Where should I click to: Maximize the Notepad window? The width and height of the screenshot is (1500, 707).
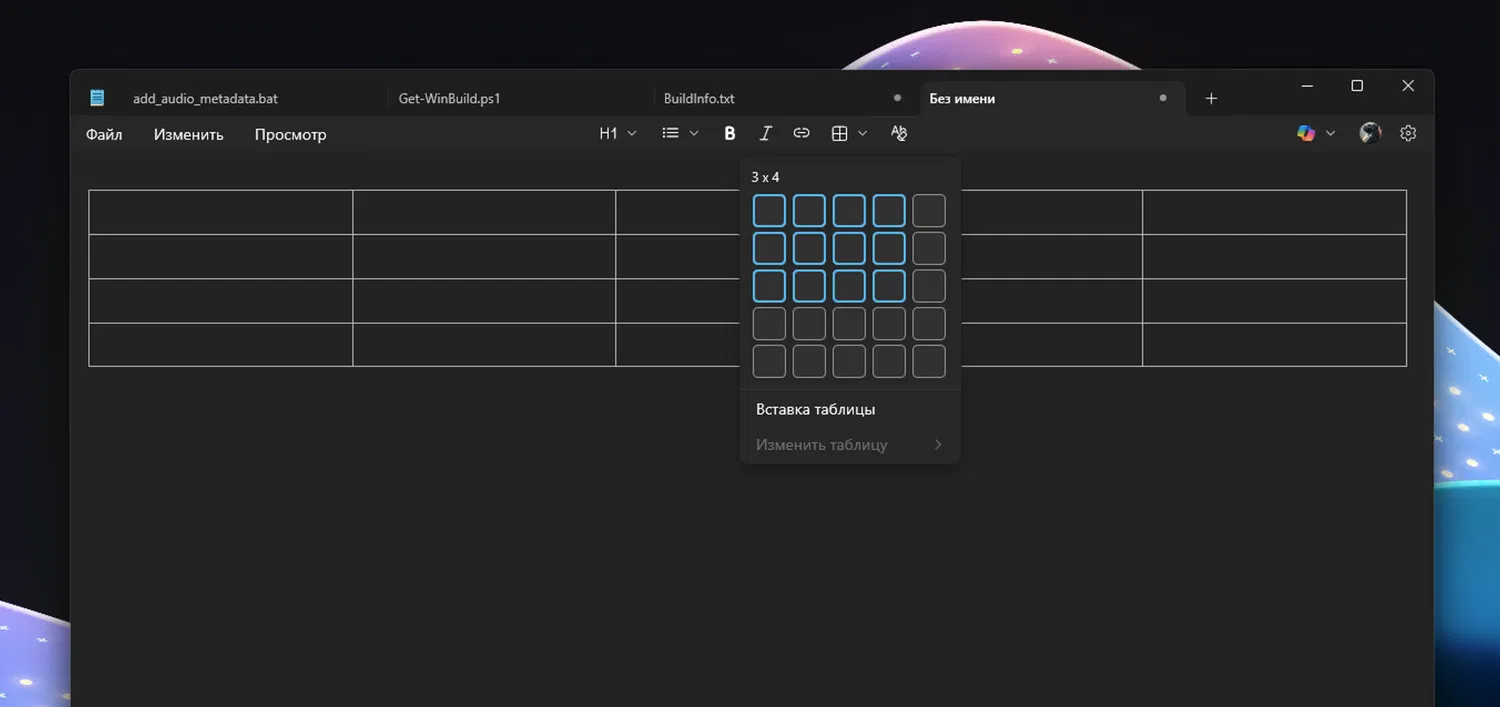pyautogui.click(x=1357, y=86)
